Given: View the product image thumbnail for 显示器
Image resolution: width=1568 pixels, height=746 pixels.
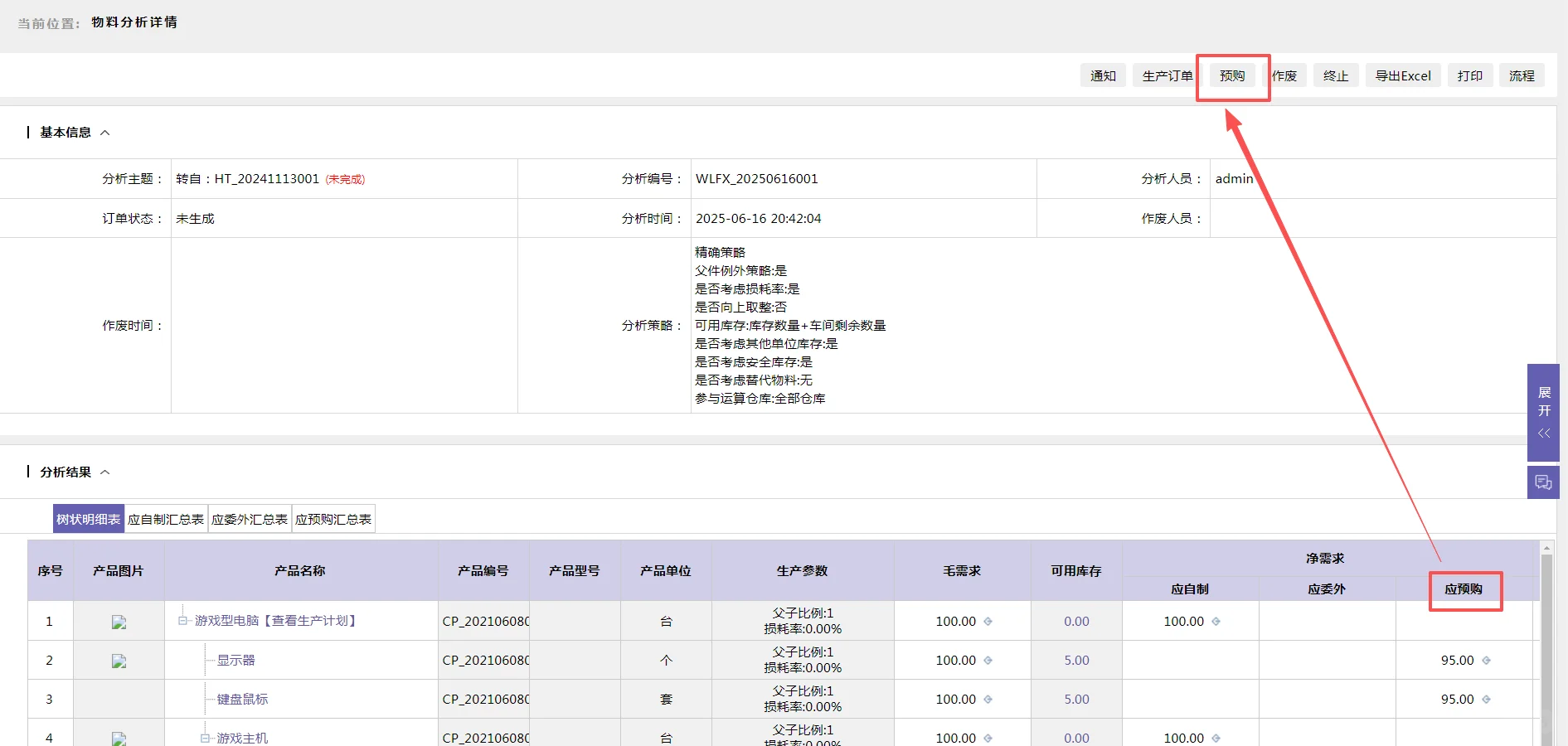Looking at the screenshot, I should (119, 661).
